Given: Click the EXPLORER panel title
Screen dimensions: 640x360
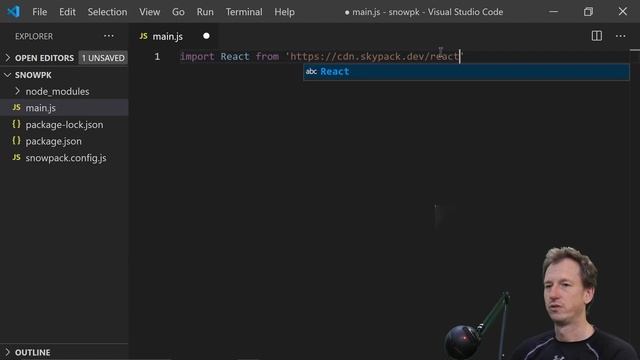Looking at the screenshot, I should [34, 36].
